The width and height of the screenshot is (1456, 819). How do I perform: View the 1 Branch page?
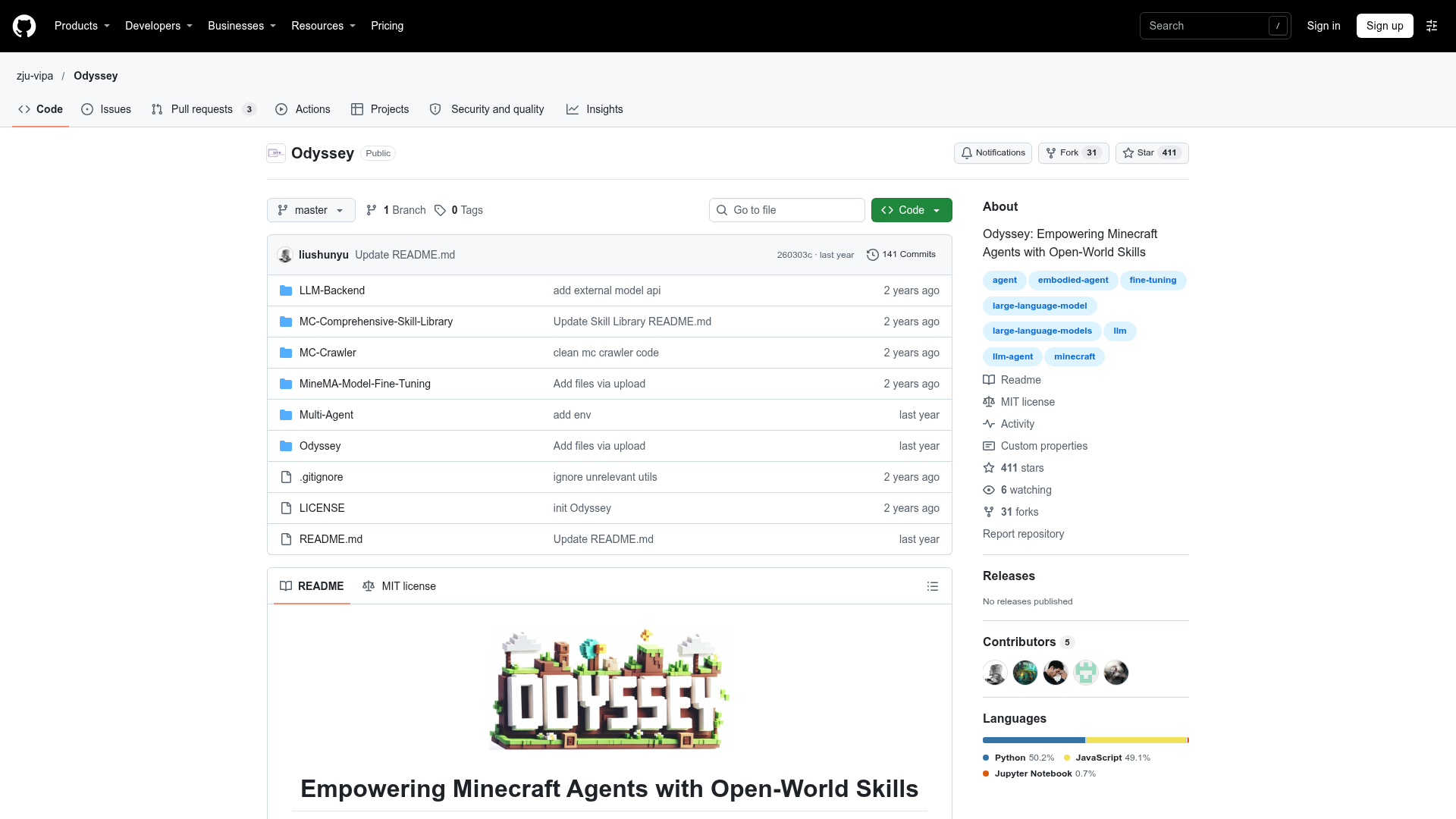(x=396, y=210)
